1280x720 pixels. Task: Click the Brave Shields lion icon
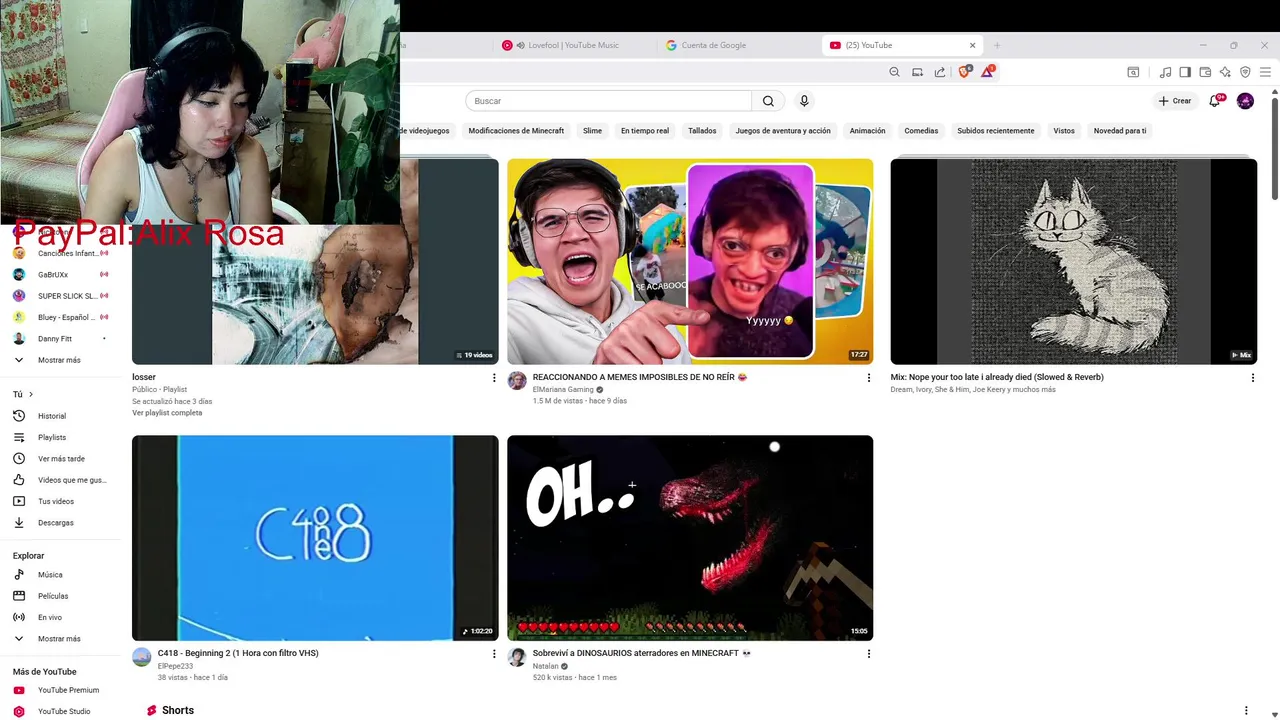click(965, 72)
